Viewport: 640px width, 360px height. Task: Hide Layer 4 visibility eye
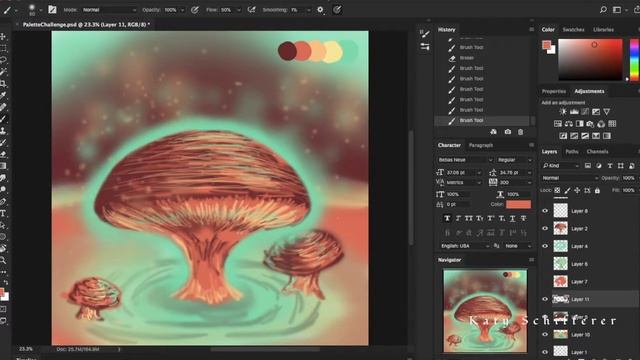[x=545, y=246]
